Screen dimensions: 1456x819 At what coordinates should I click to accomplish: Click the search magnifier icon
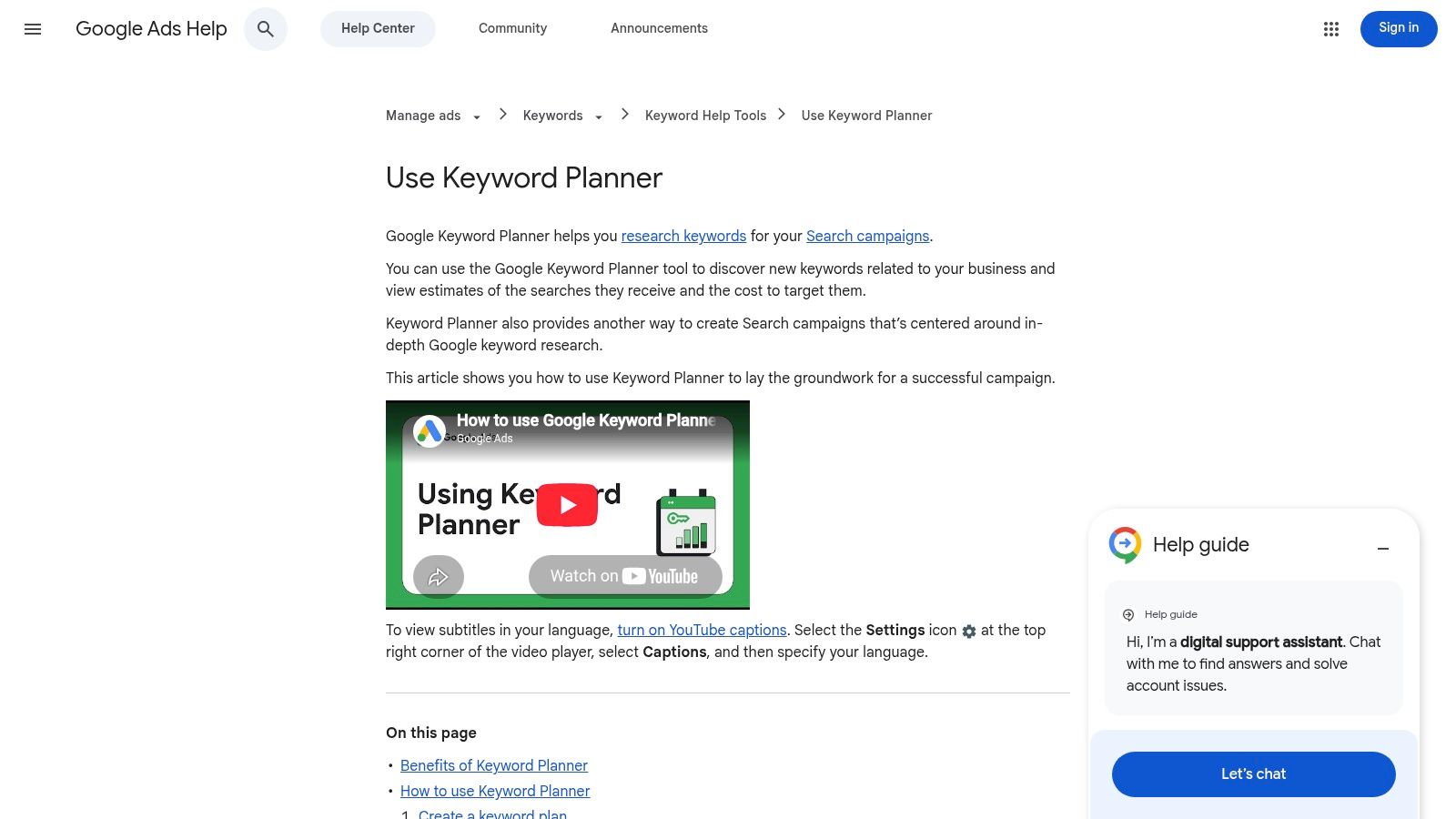pos(266,29)
